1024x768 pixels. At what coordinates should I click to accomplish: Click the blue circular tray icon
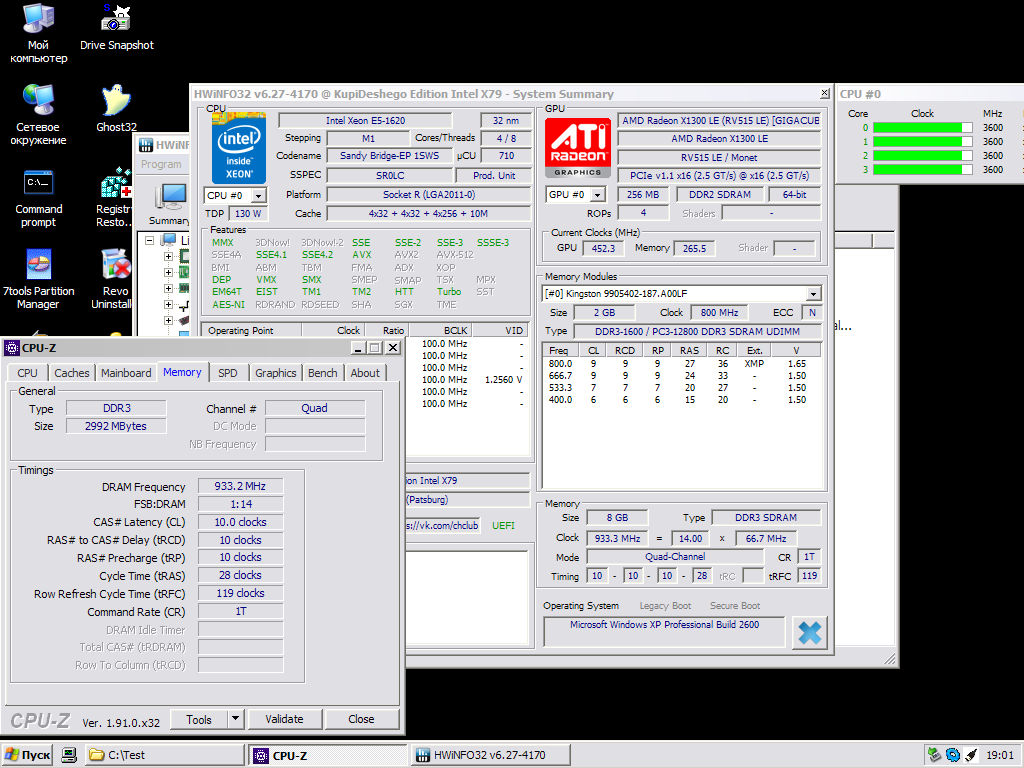pos(953,755)
